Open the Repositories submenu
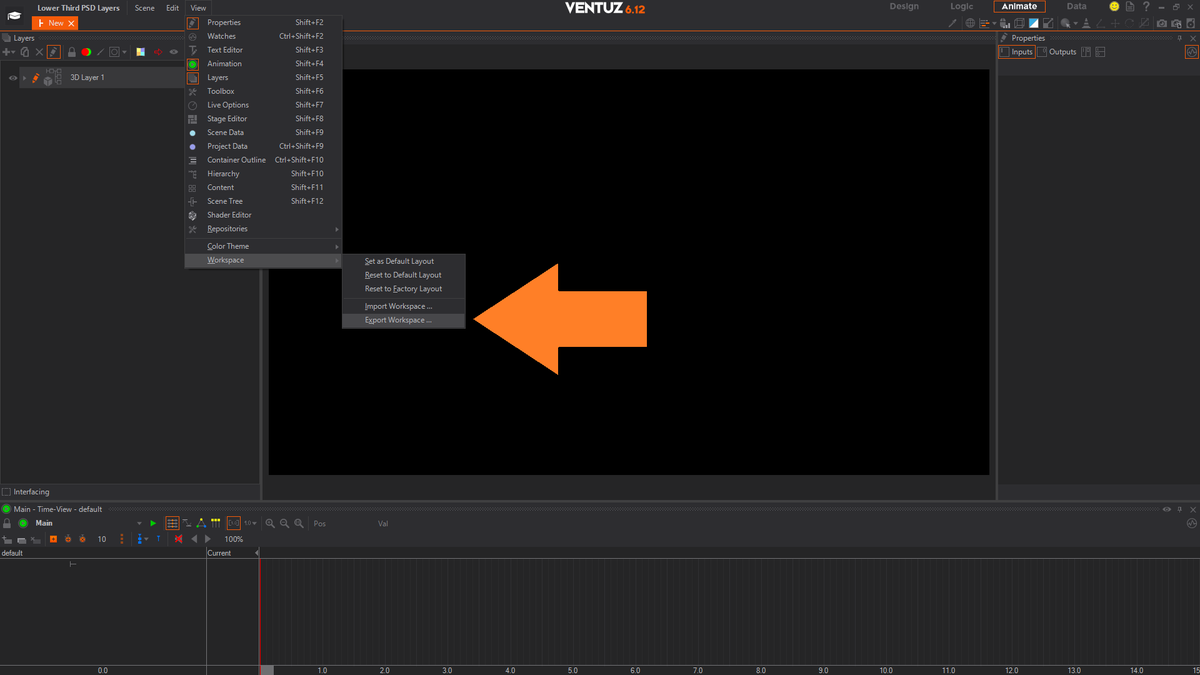 pos(263,229)
